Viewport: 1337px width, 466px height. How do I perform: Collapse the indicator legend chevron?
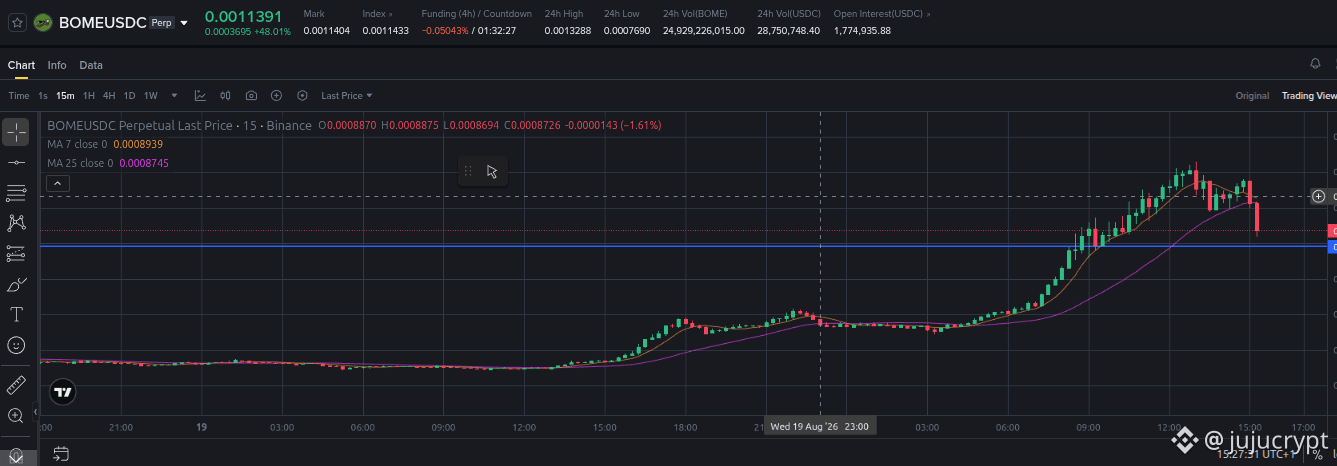point(58,183)
